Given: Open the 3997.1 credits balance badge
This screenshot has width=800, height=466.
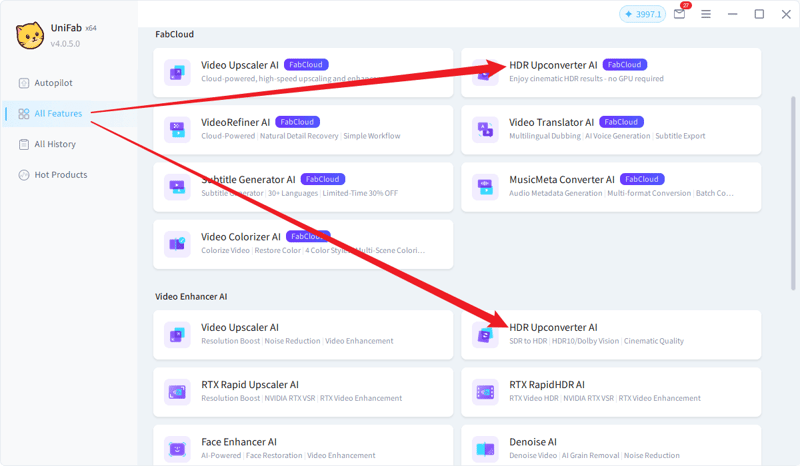Looking at the screenshot, I should [642, 14].
